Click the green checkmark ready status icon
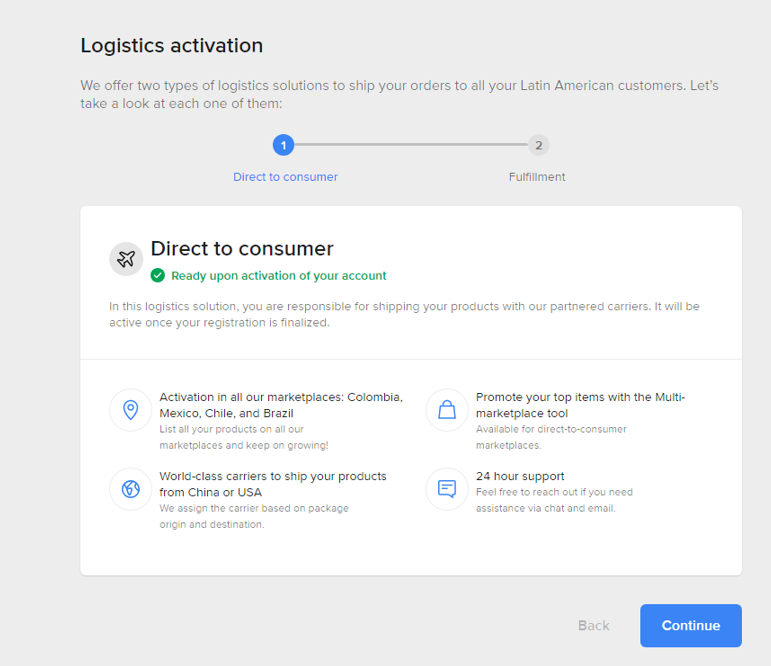Screen dimensions: 771x666 pos(158,275)
